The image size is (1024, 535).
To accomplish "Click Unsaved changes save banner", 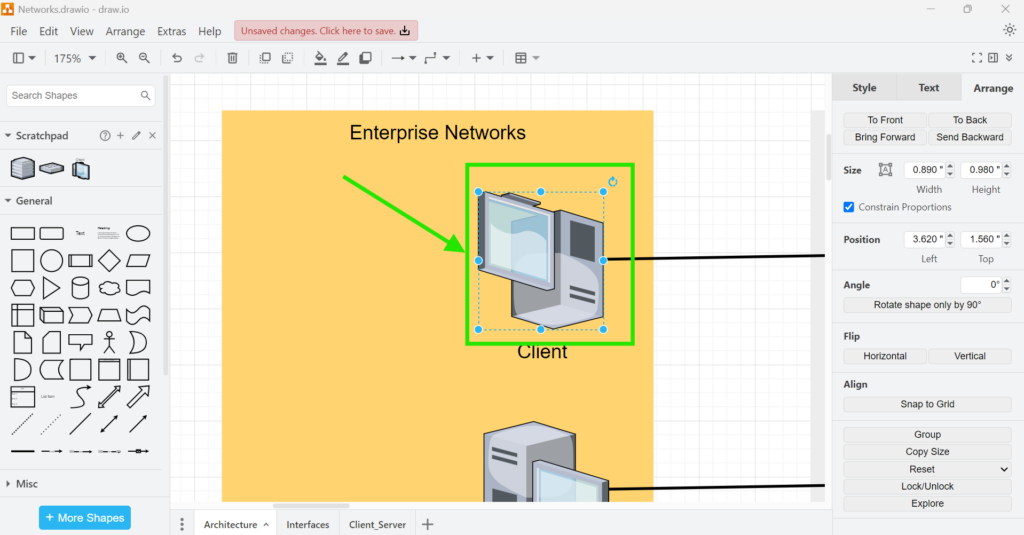I will point(326,31).
